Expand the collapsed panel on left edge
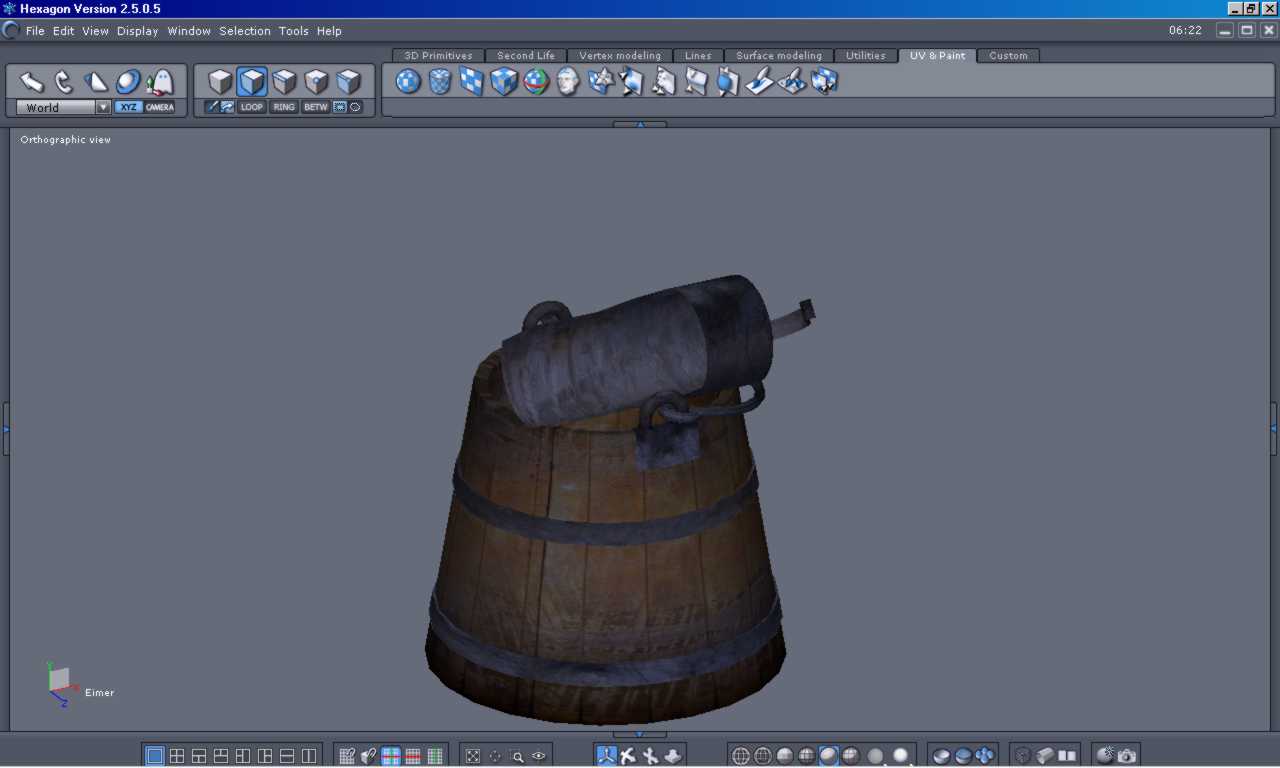The height and width of the screenshot is (768, 1280). 5,429
